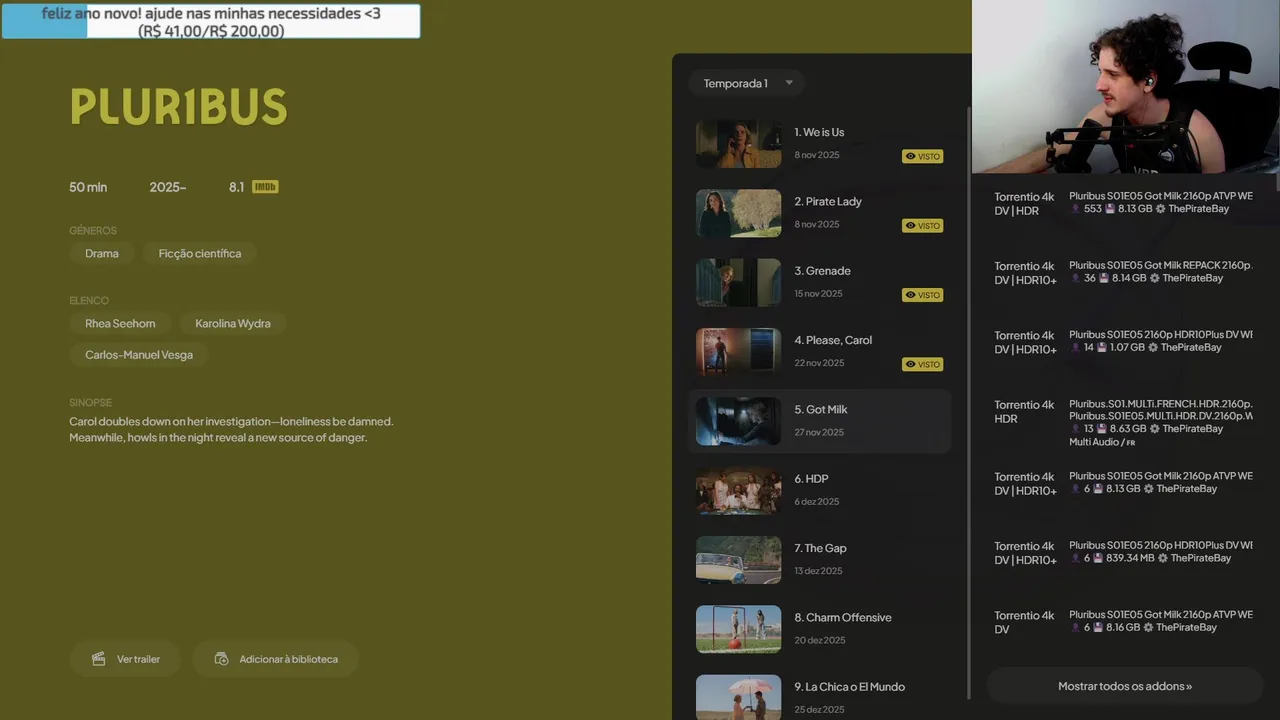This screenshot has width=1280, height=720.
Task: Click the Temporada 1 dropdown arrow
Action: point(789,83)
